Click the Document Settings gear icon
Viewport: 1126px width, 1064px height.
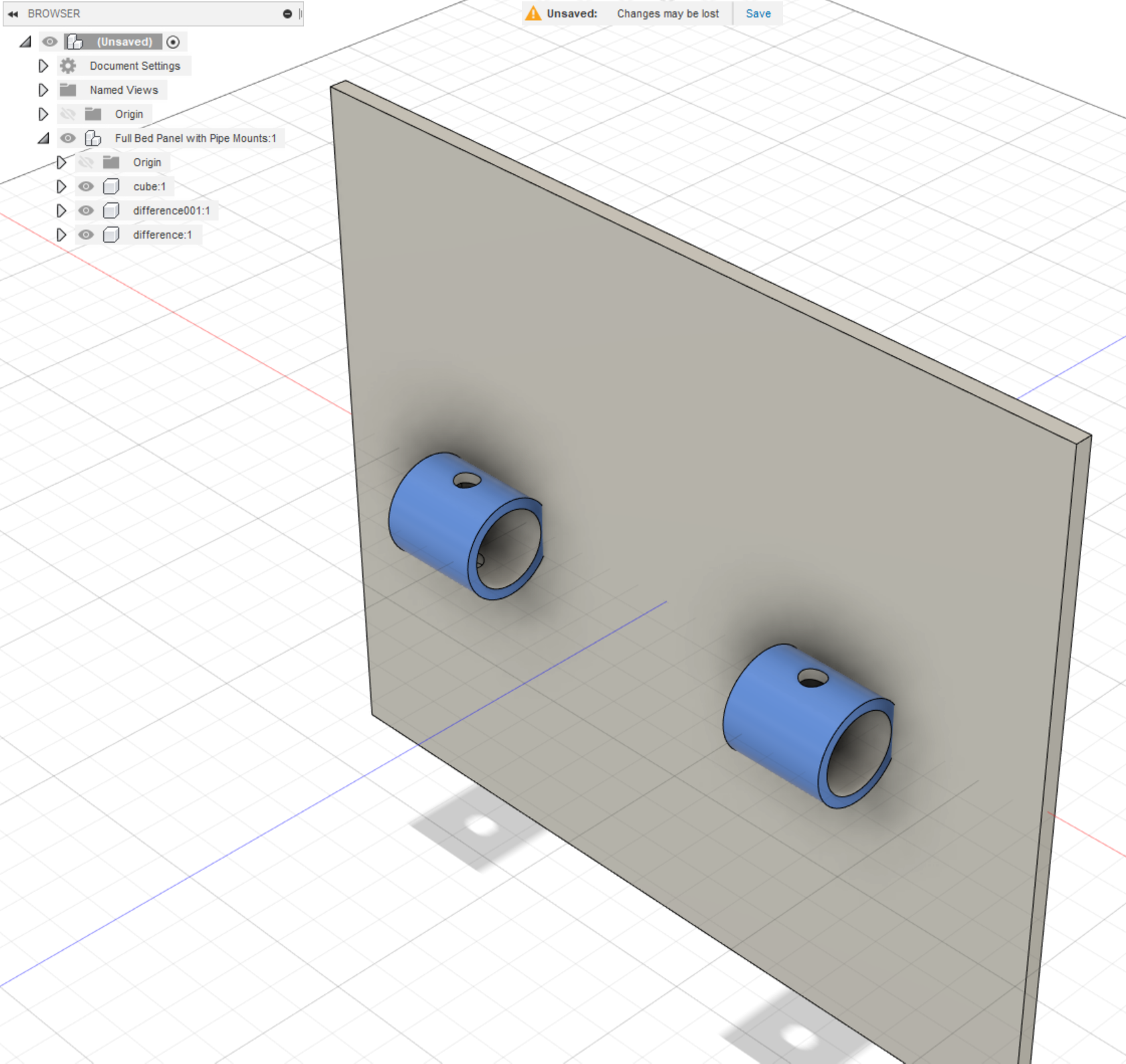tap(68, 66)
